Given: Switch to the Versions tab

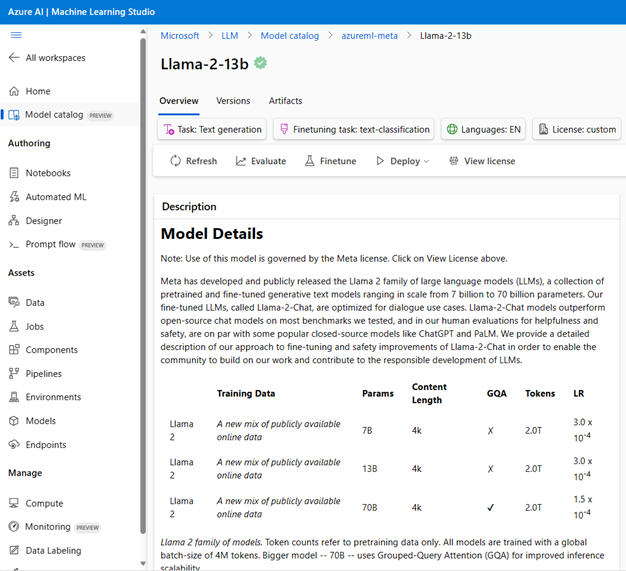Looking at the screenshot, I should 233,101.
